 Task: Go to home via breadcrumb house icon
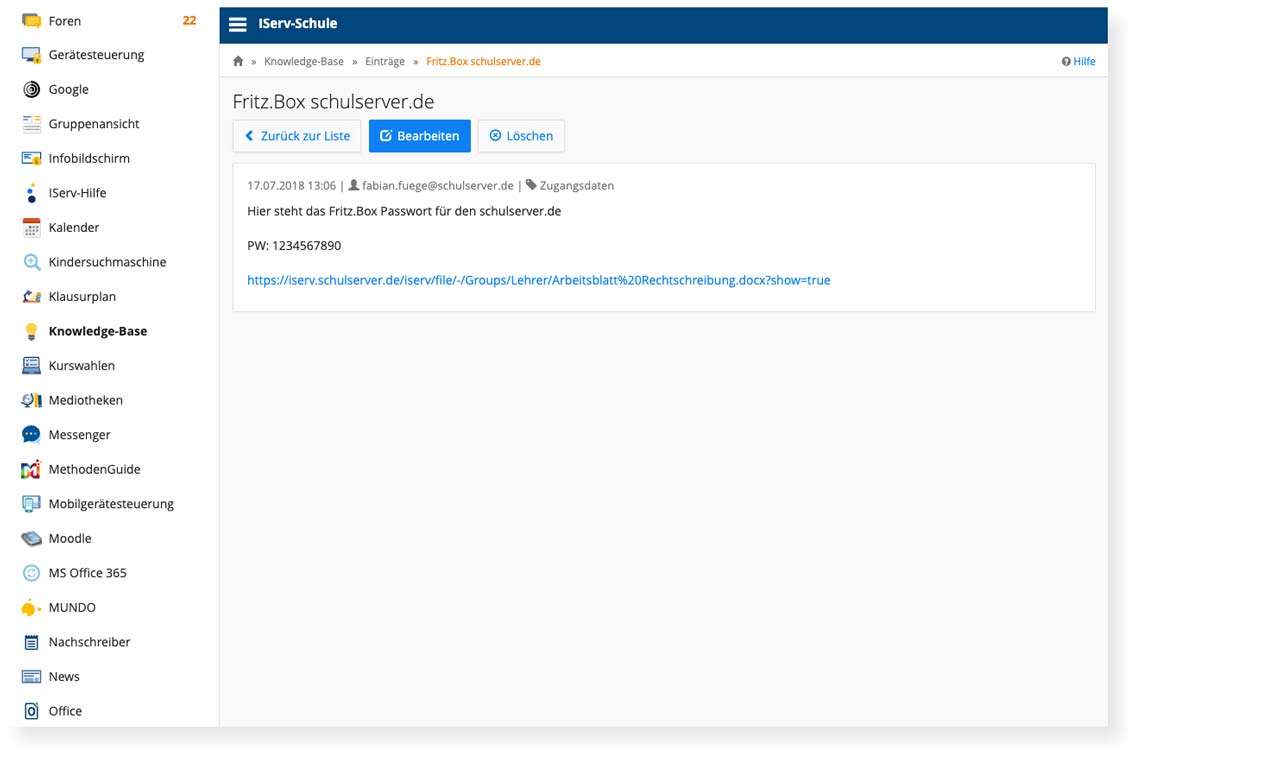click(238, 61)
